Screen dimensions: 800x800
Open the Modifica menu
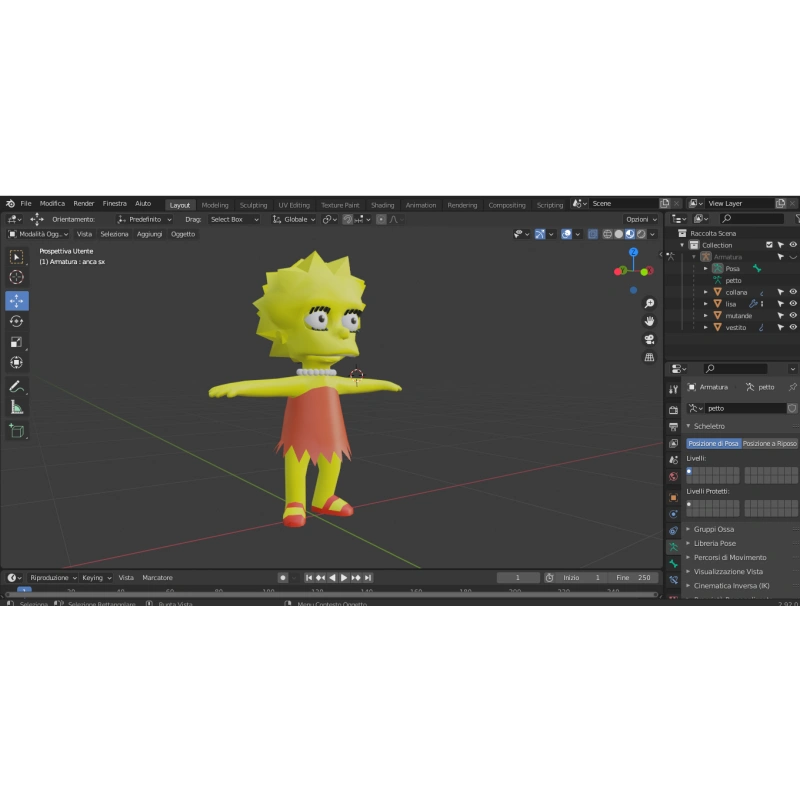(52, 204)
